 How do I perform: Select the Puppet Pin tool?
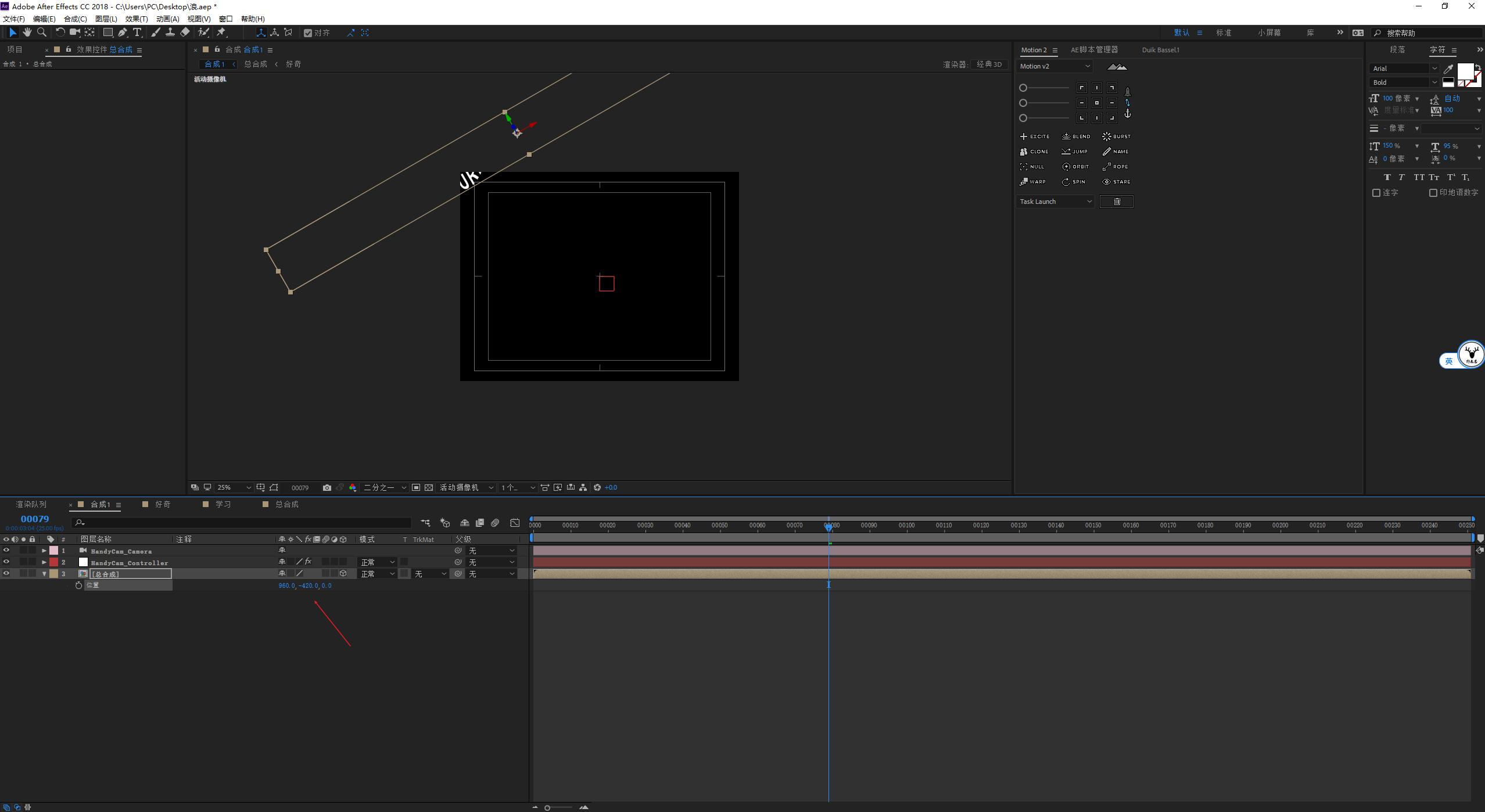click(x=221, y=33)
